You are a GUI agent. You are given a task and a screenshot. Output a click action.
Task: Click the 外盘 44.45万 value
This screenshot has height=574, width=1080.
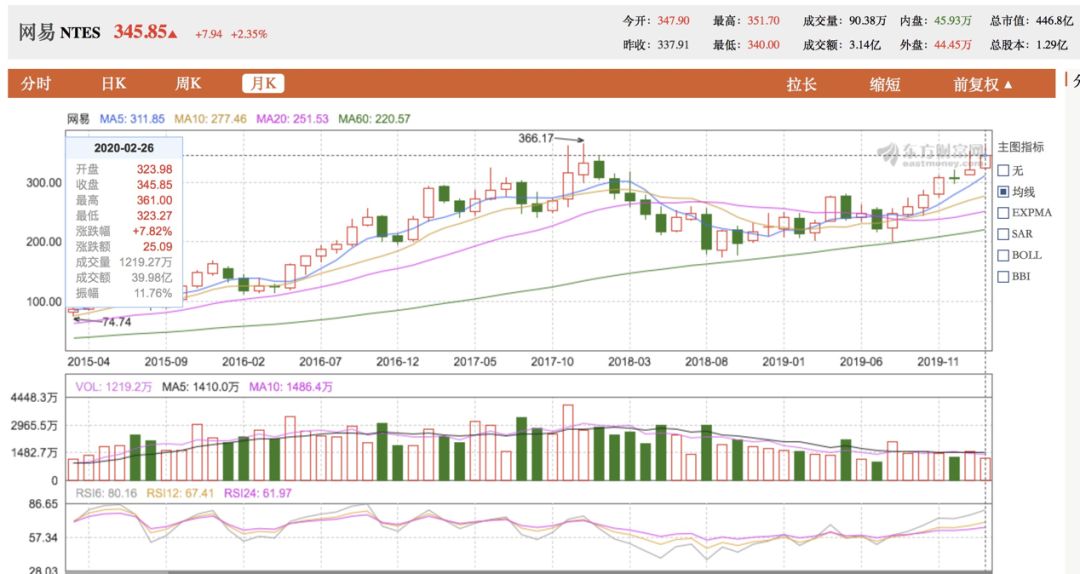[953, 45]
